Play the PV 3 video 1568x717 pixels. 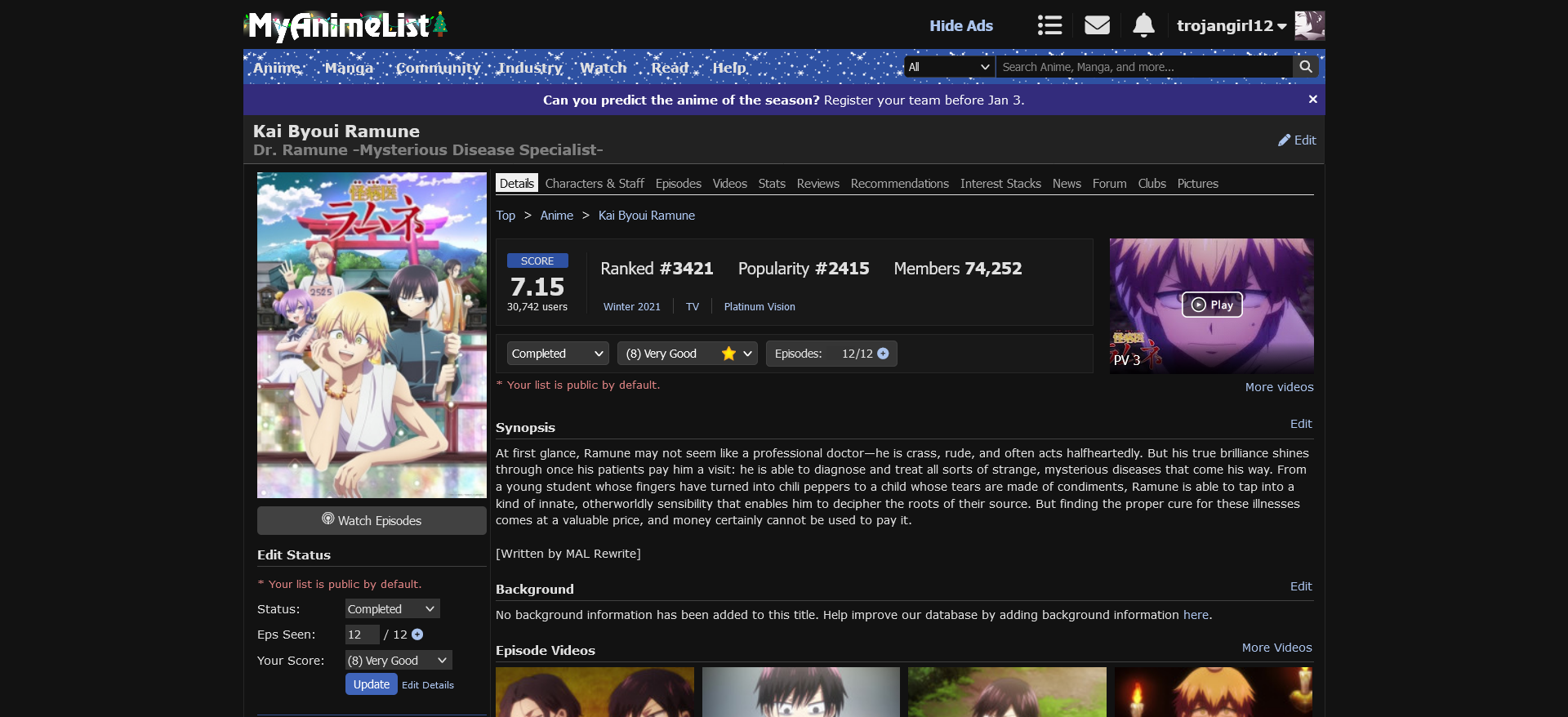coord(1212,305)
